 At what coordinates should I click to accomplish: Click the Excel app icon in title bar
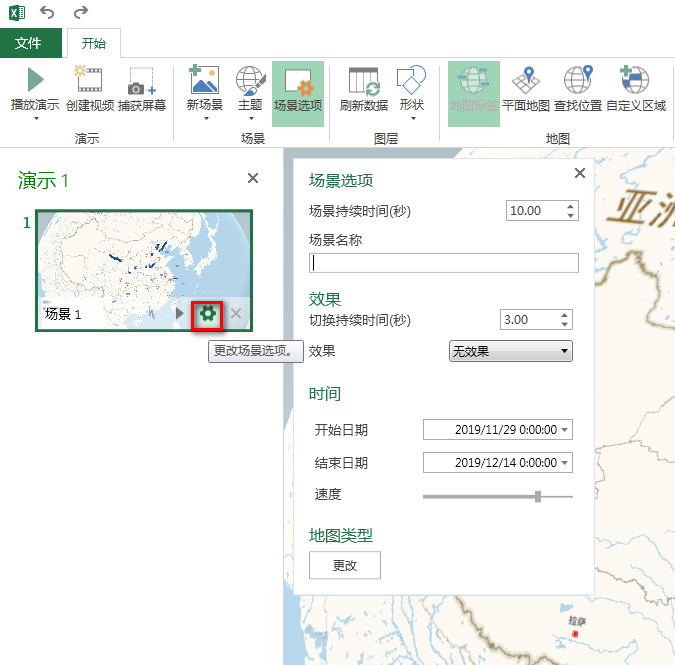[x=17, y=12]
